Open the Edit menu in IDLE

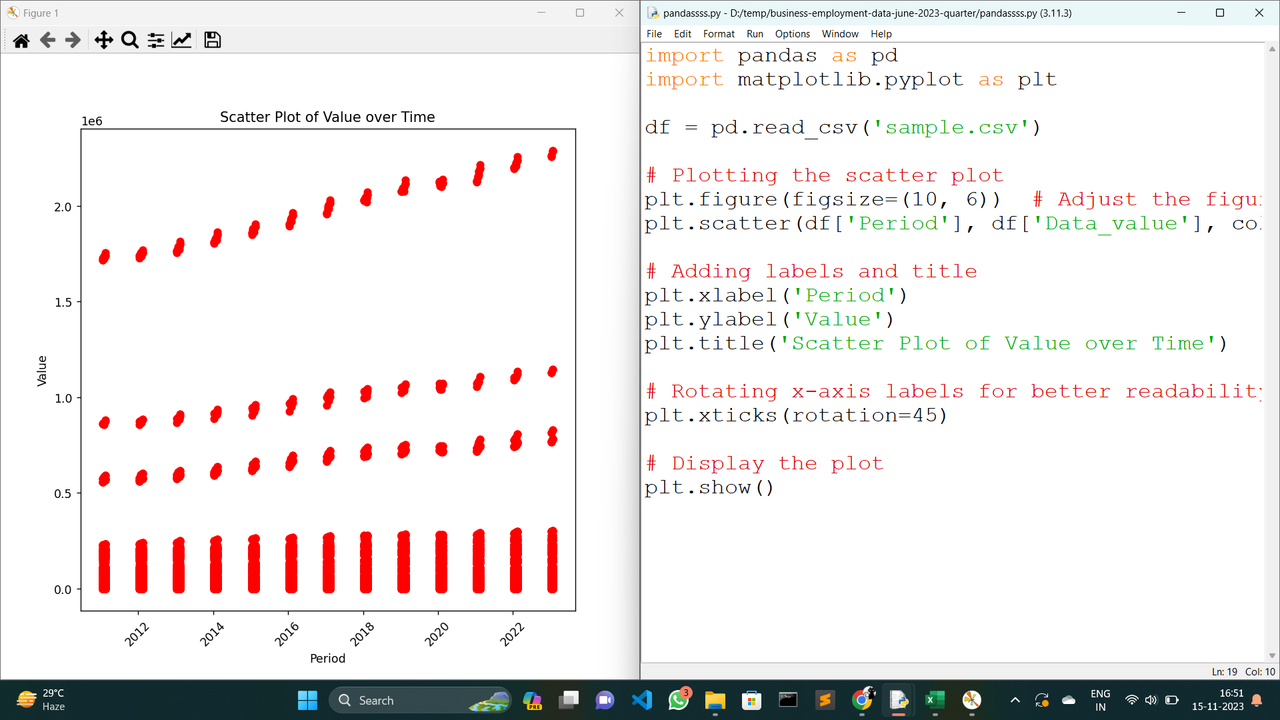coord(682,34)
